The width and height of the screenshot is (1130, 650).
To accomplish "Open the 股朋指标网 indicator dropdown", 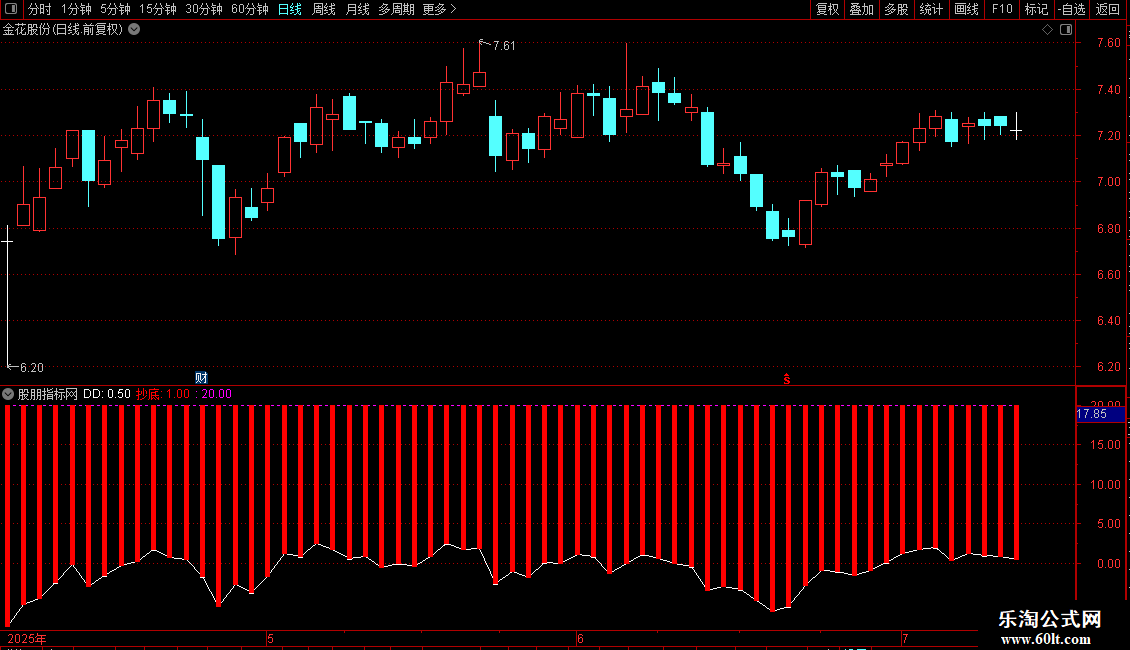I will [x=8, y=394].
